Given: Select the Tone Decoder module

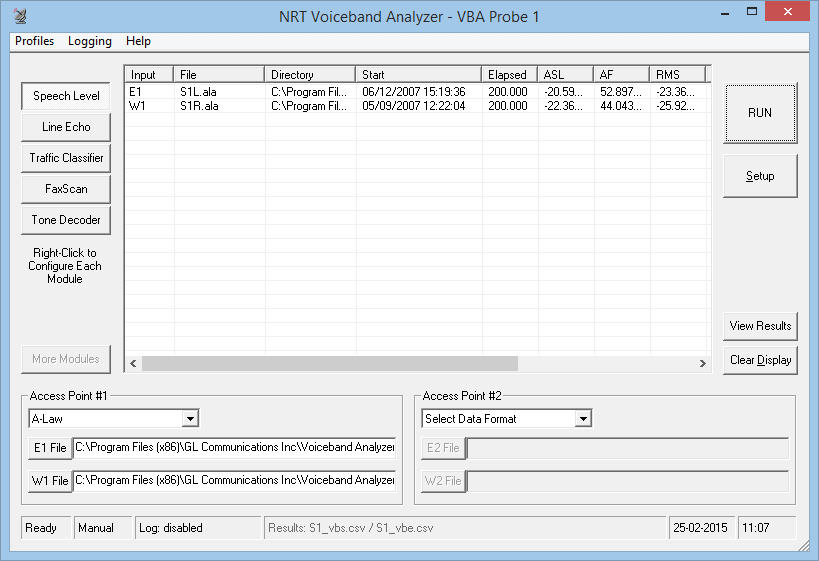Looking at the screenshot, I should click(66, 220).
